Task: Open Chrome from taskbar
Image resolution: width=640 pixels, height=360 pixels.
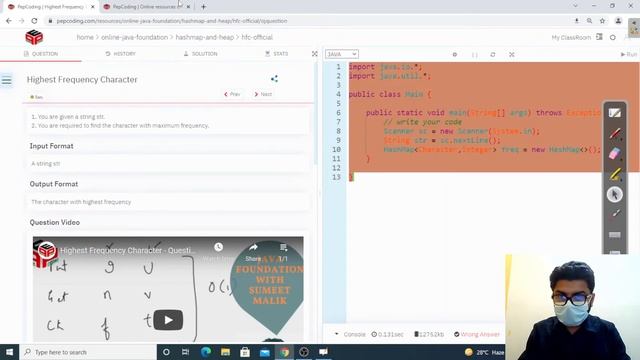Action: coord(284,352)
